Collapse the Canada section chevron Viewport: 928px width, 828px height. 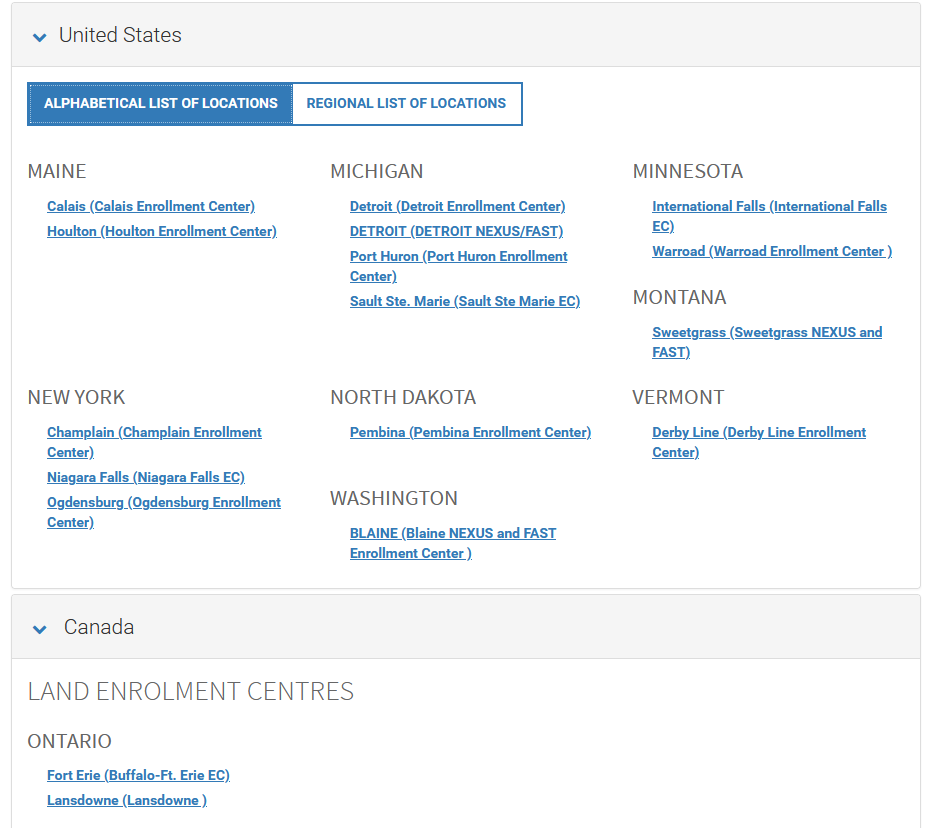click(x=40, y=629)
